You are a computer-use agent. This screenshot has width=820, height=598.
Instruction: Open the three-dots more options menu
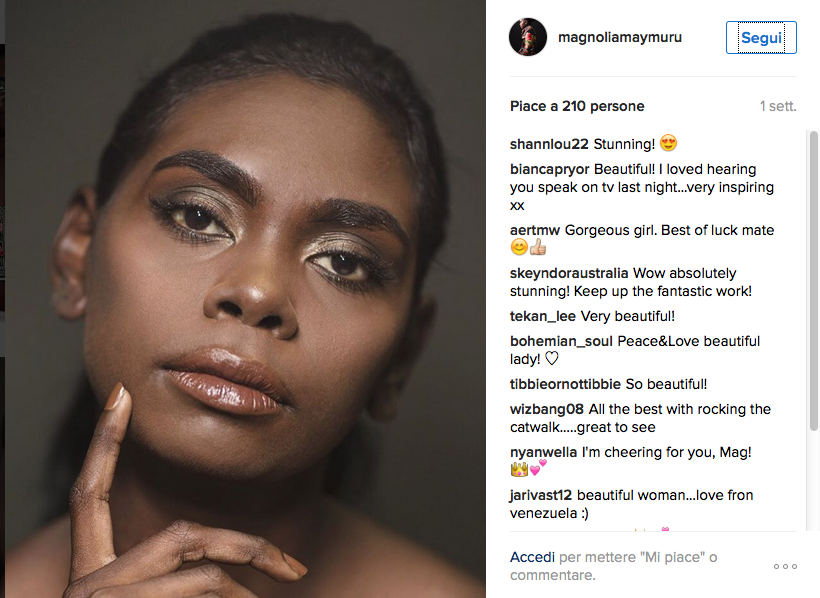[x=785, y=566]
